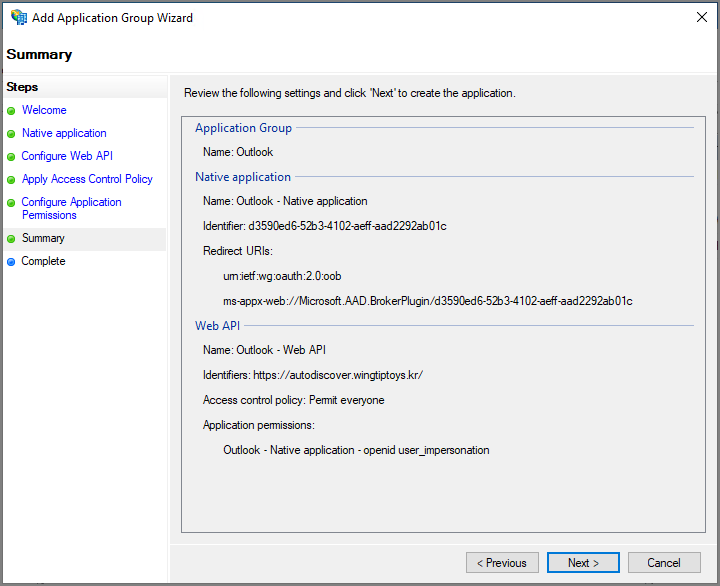720x586 pixels.
Task: Click the Next button to create the application
Action: [x=583, y=563]
